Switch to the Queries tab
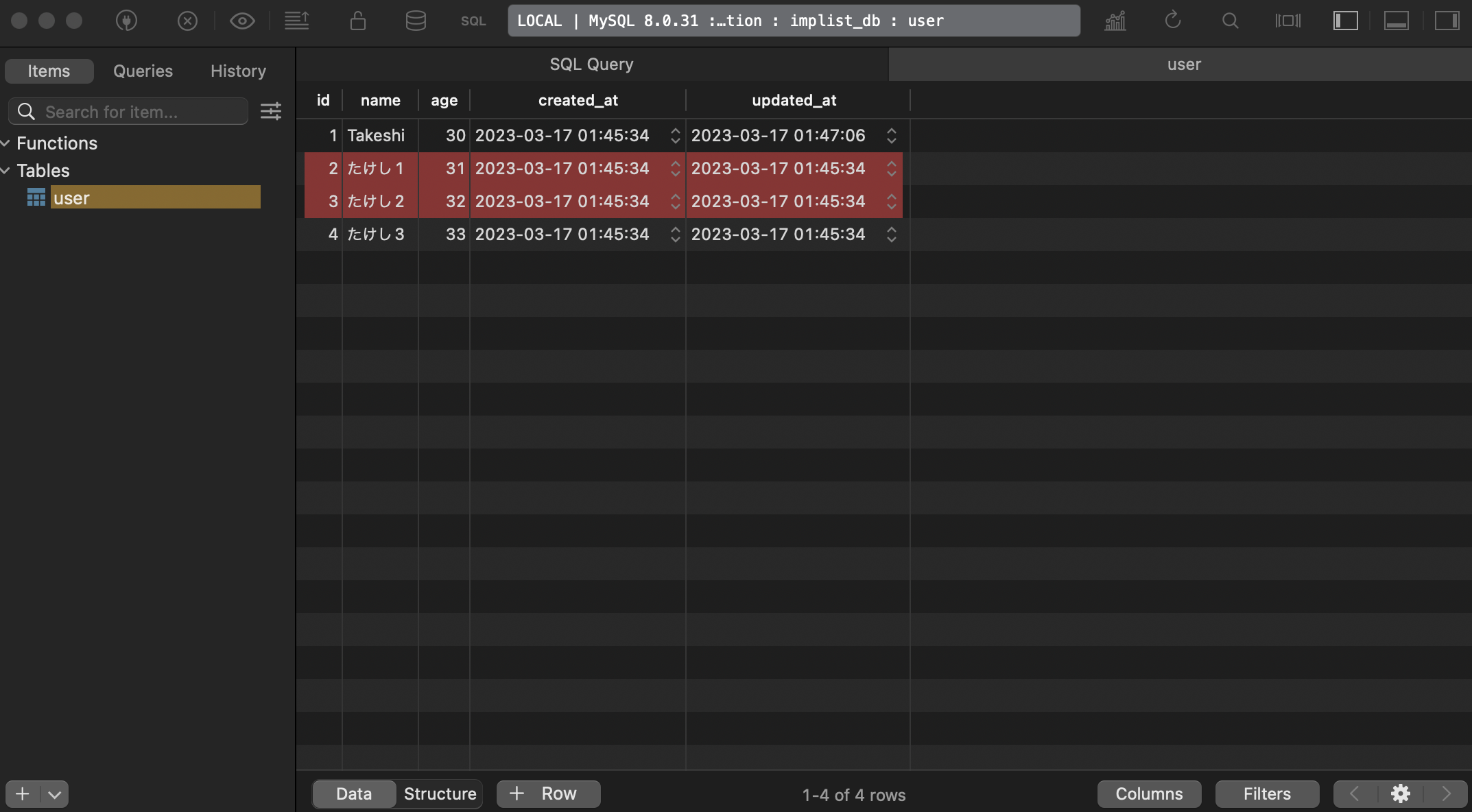The image size is (1472, 812). pos(141,69)
